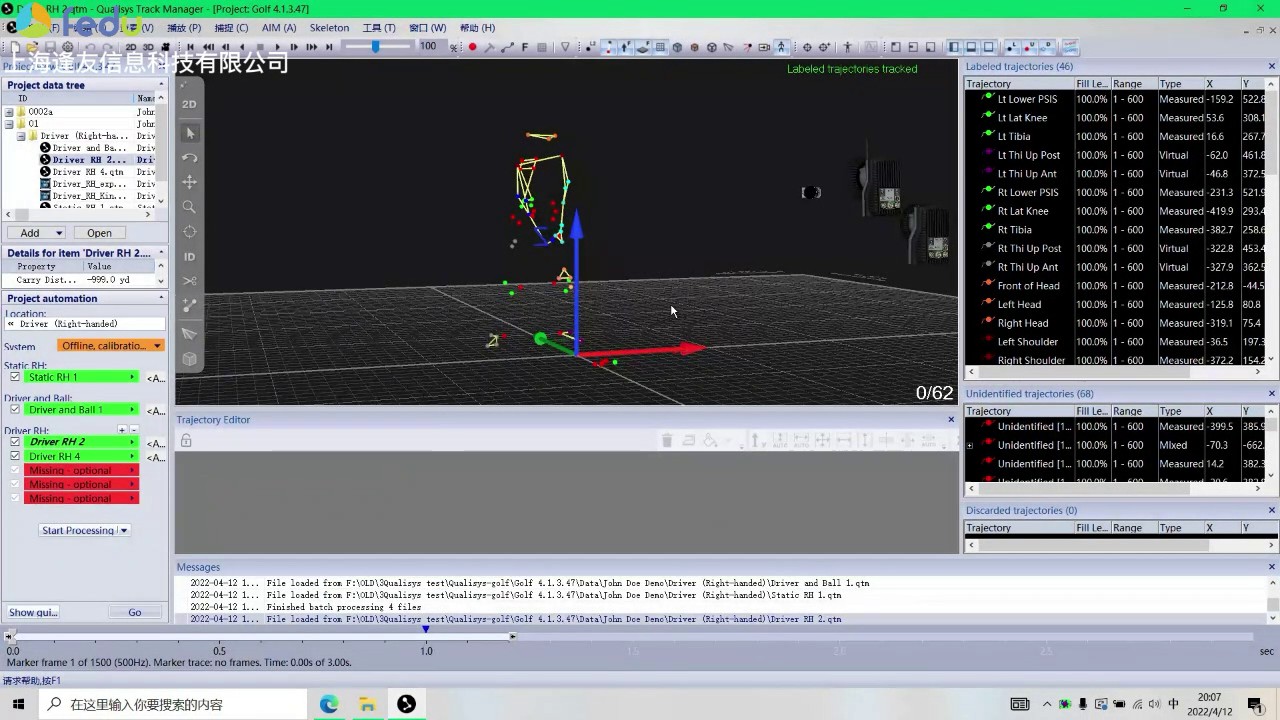Open the AIM (A) menu
The height and width of the screenshot is (720, 1280).
278,28
